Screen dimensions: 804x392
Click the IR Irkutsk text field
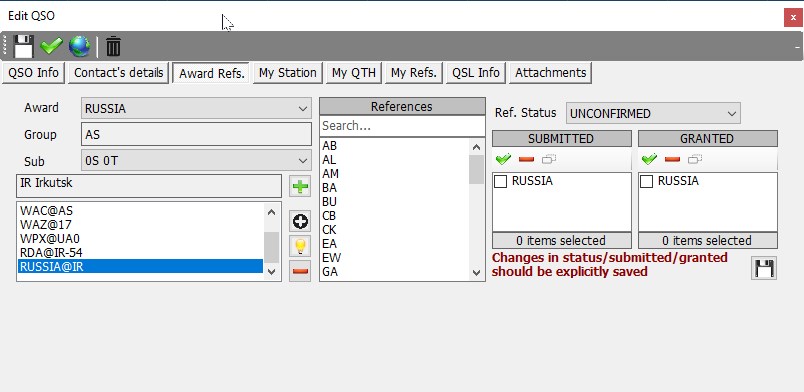click(x=149, y=186)
